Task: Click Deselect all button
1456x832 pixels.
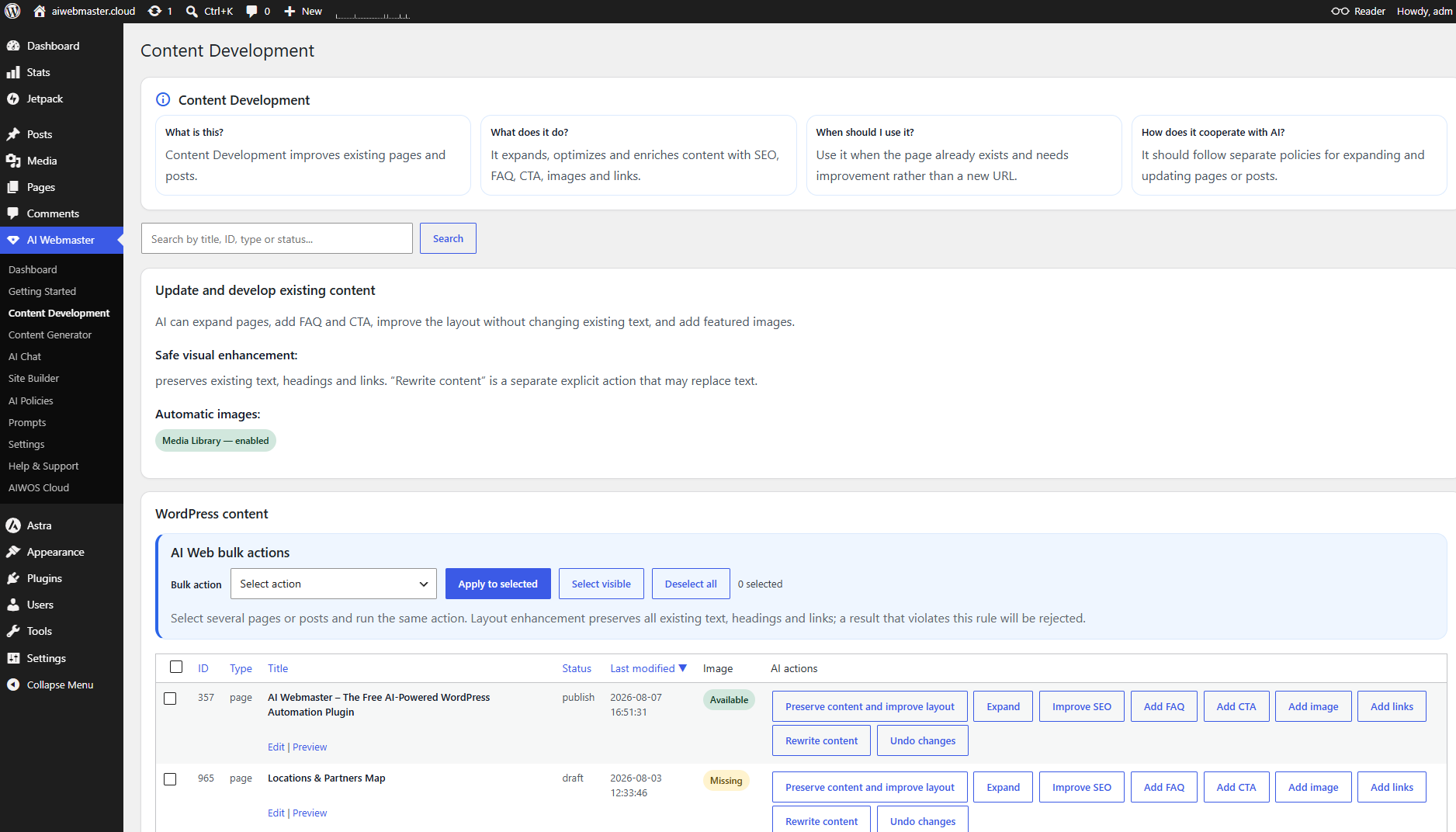Action: (691, 584)
